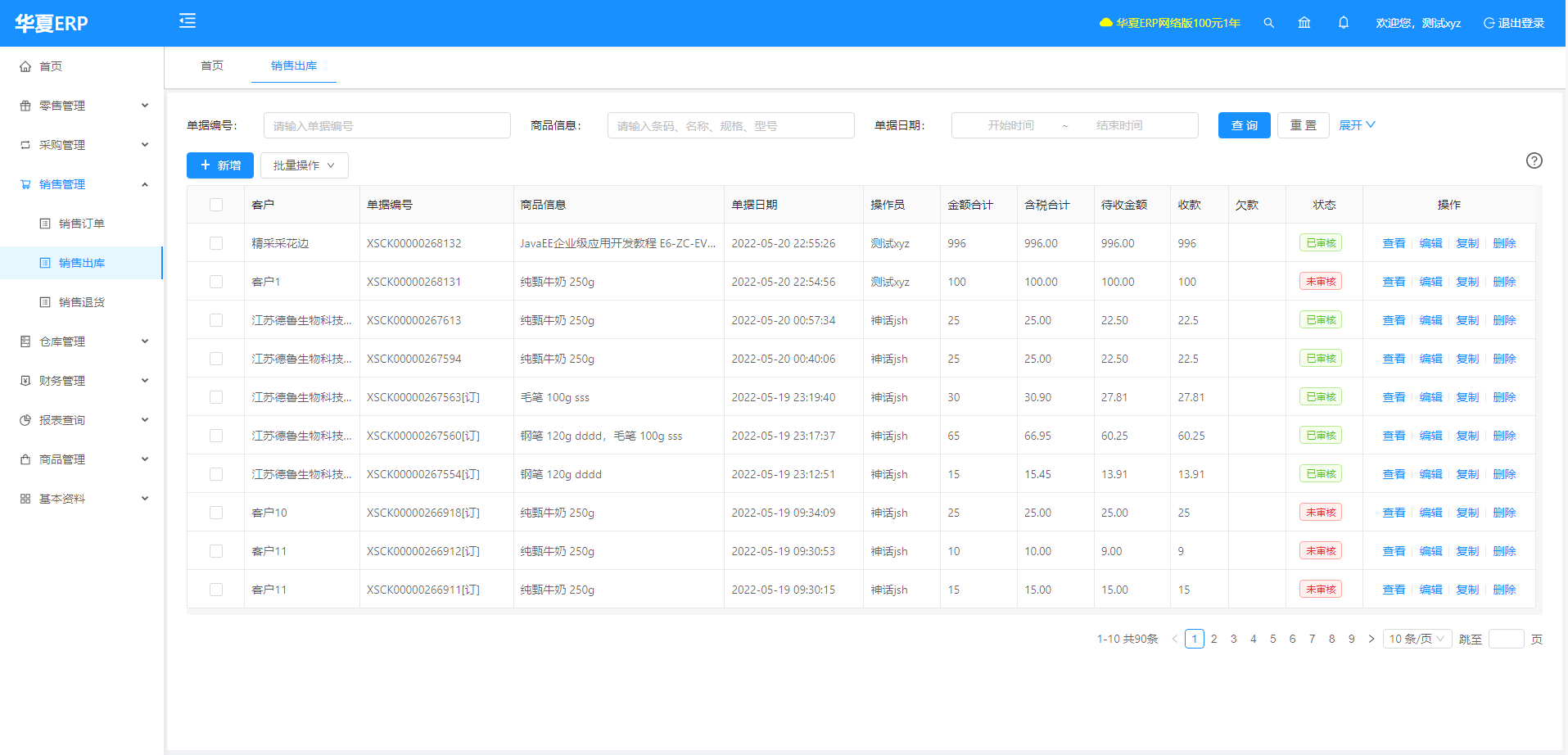Click the finance icon for 财务管理
The image size is (1568, 755).
tap(25, 381)
